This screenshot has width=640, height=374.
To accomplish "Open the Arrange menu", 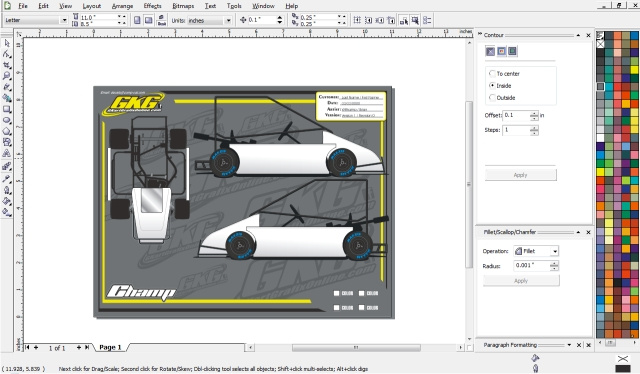I will coord(122,6).
